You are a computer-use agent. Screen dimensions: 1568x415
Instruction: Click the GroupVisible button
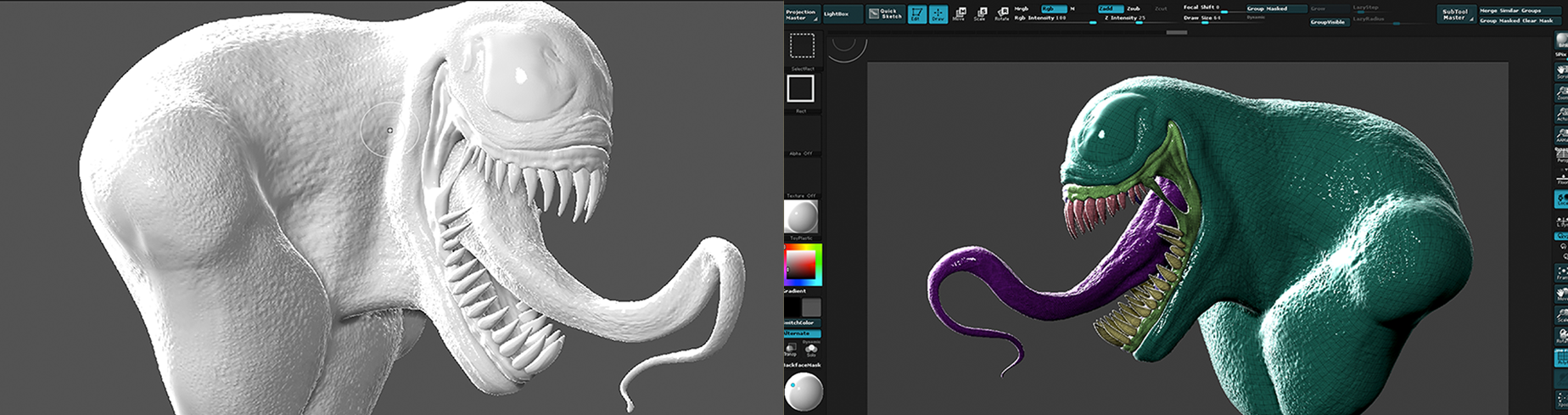1329,22
